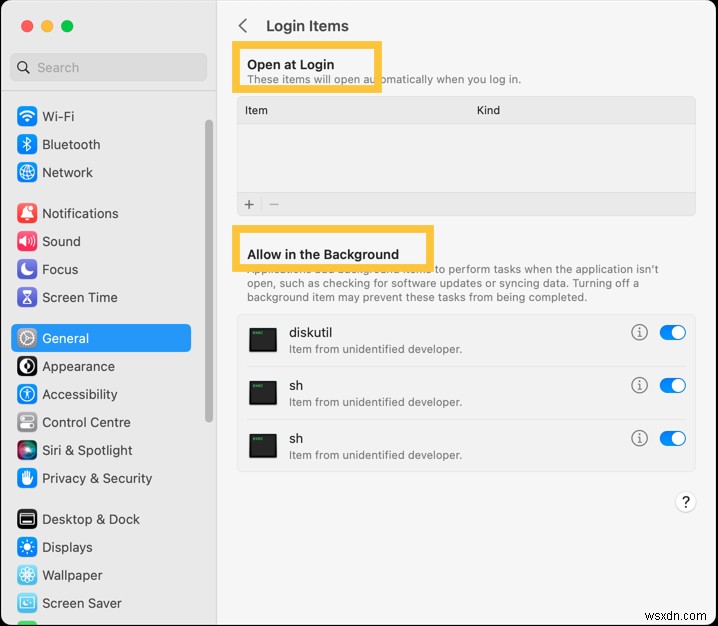Turn off the first sh toggle

673,386
